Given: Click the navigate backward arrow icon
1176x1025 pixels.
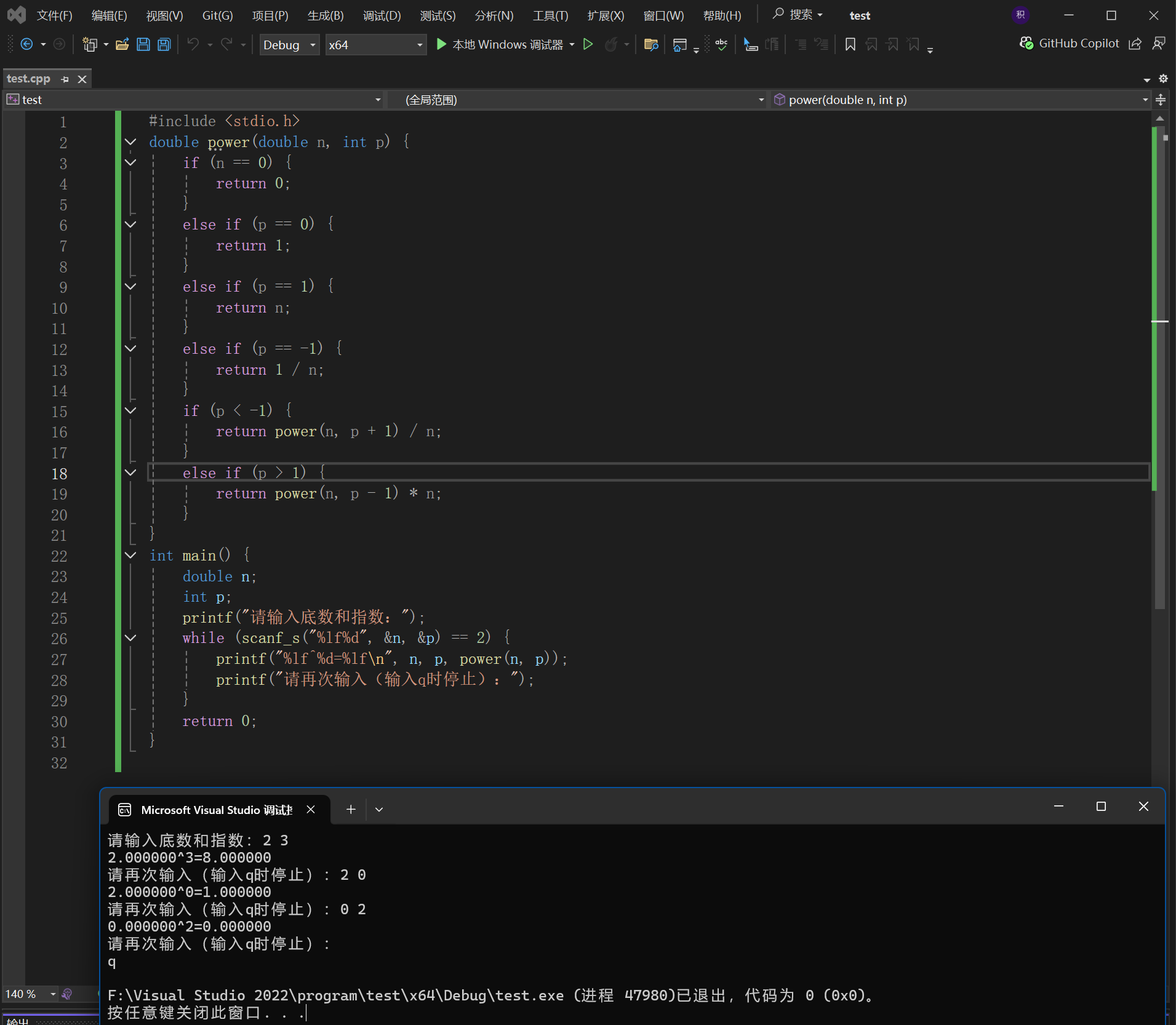Looking at the screenshot, I should point(26,44).
